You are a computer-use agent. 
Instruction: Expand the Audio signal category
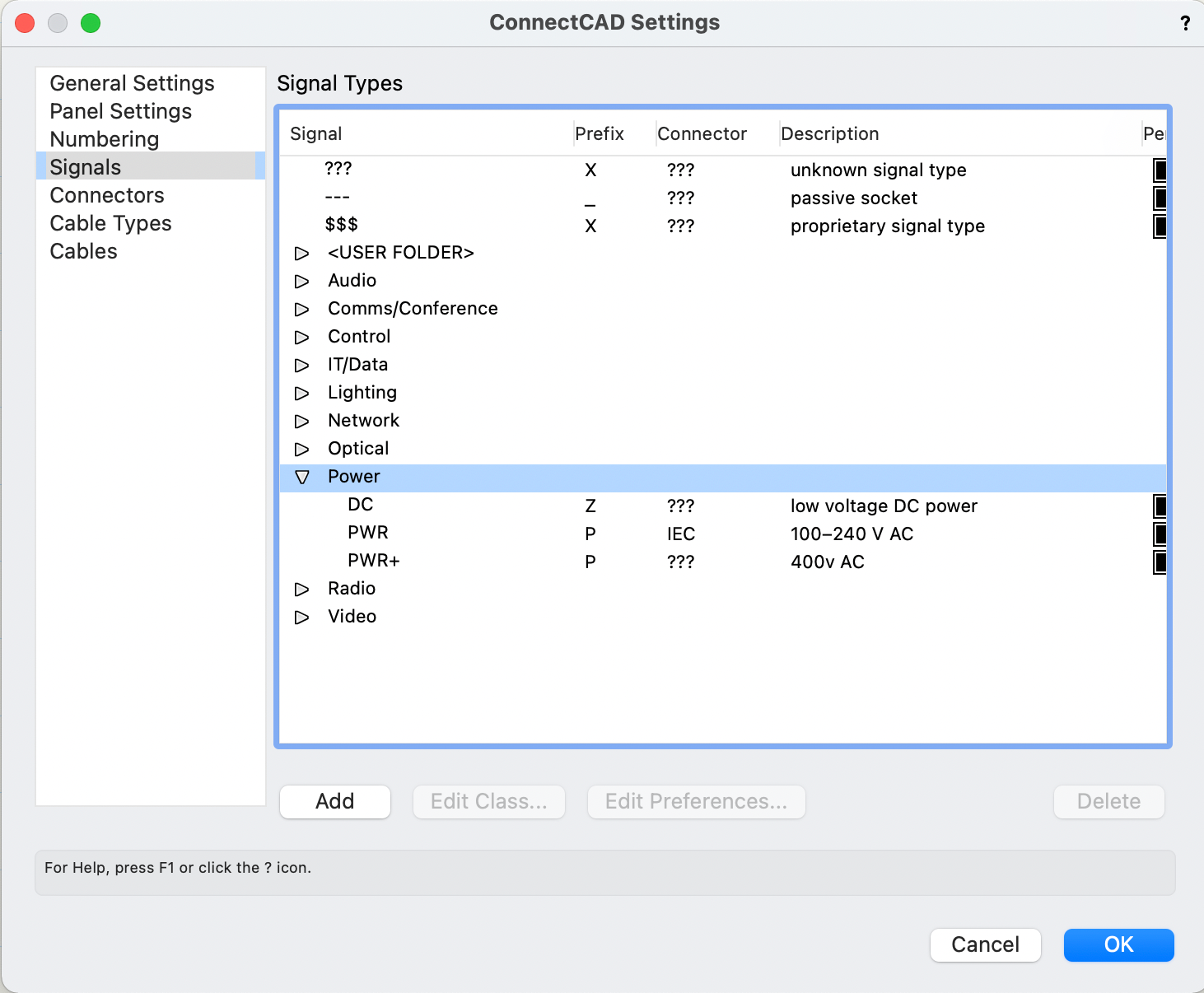pyautogui.click(x=302, y=281)
